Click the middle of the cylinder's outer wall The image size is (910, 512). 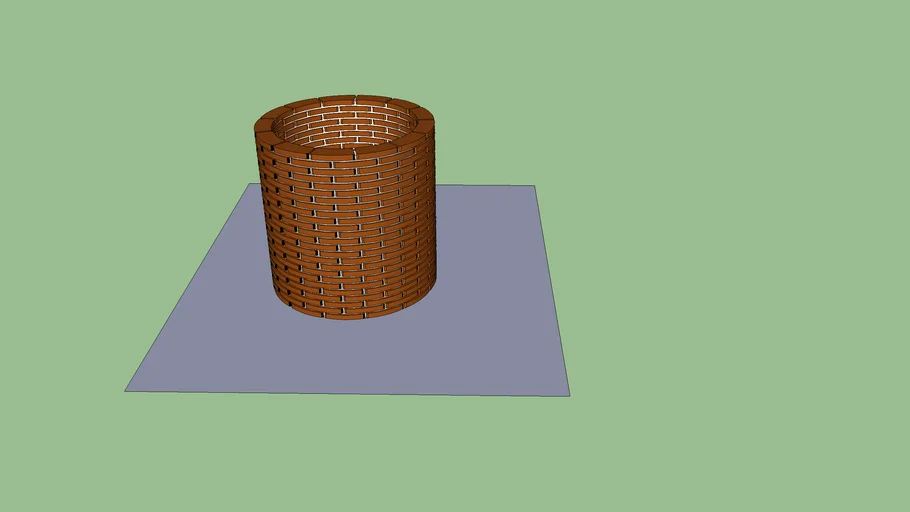[347, 228]
